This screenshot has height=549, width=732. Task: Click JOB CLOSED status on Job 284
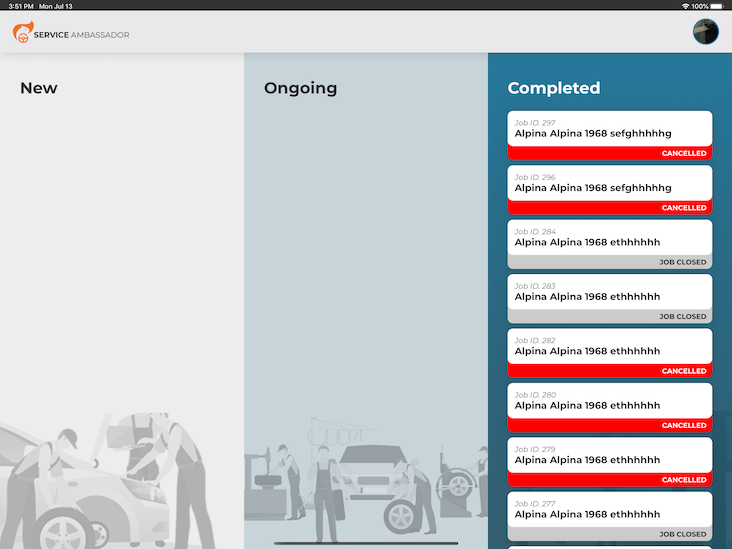683,262
